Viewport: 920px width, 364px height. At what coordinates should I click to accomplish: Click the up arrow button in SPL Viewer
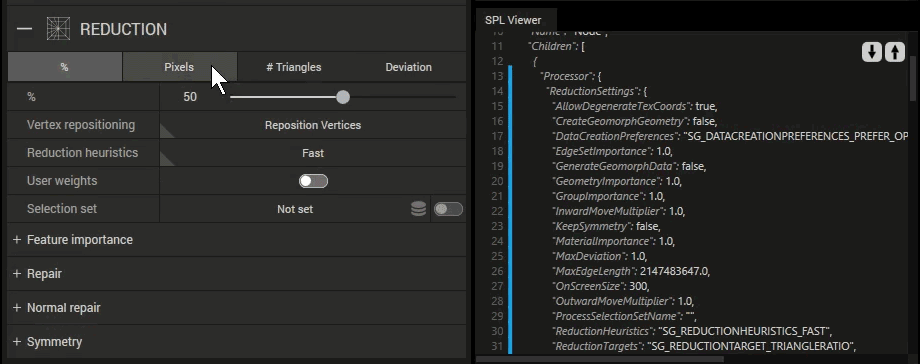(895, 52)
